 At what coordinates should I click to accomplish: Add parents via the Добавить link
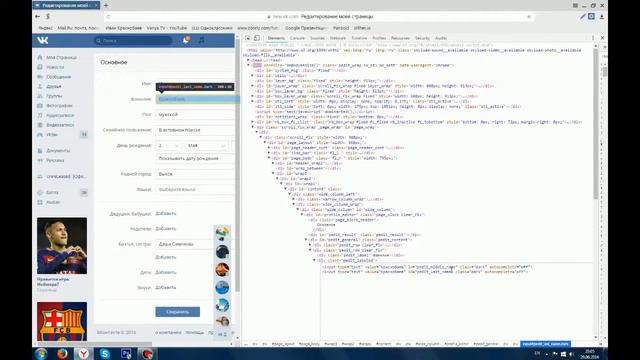166,229
